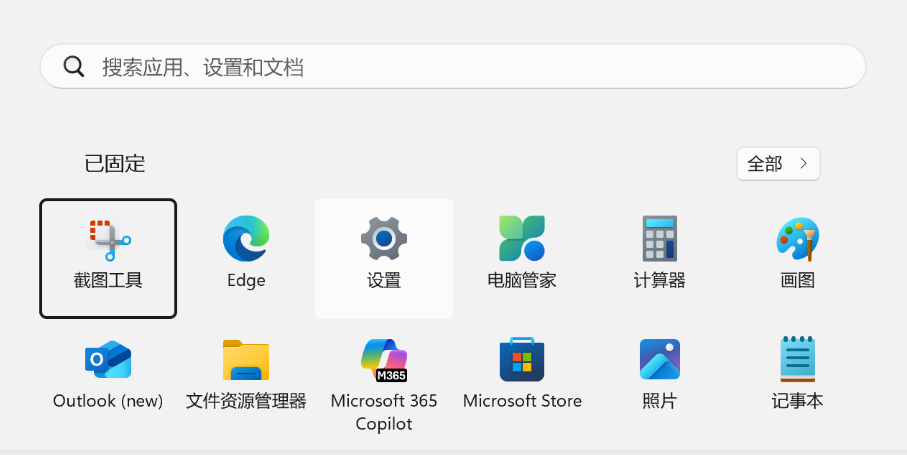907x455 pixels.
Task: Launch the Edge browser
Action: click(x=246, y=258)
